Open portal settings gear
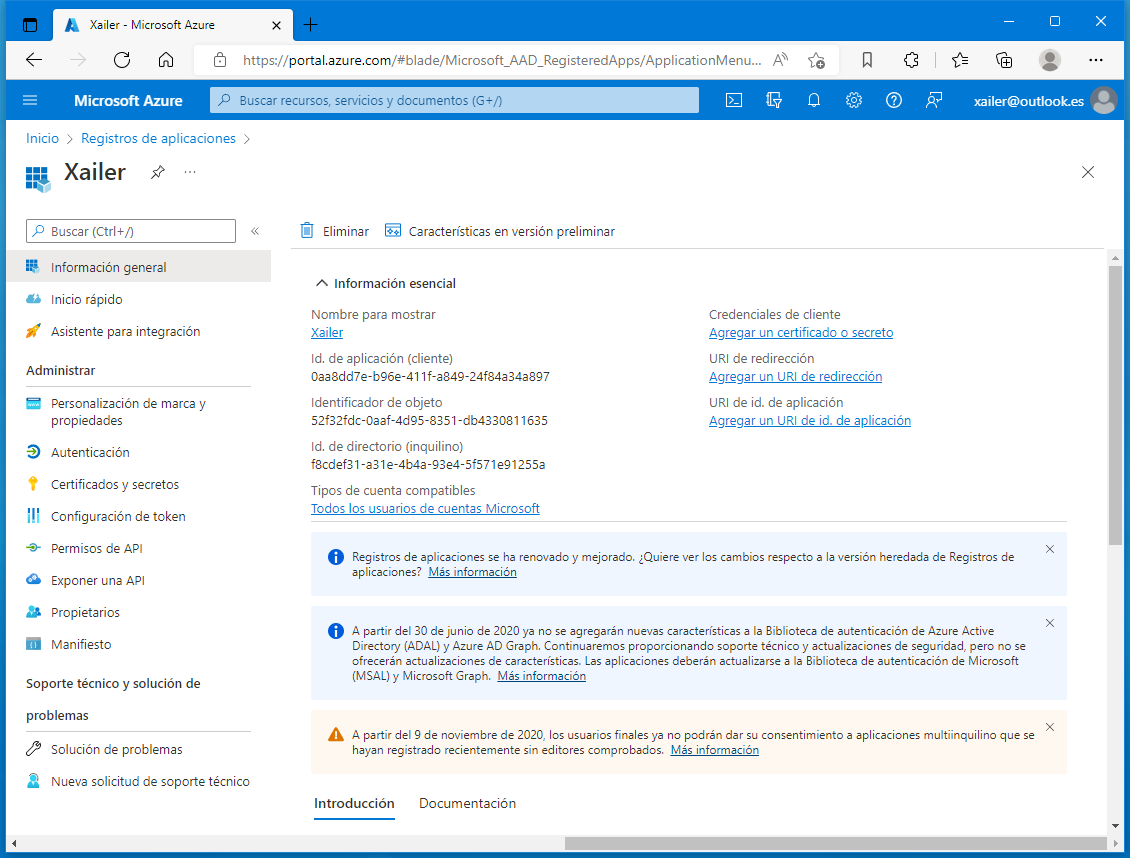 click(854, 100)
